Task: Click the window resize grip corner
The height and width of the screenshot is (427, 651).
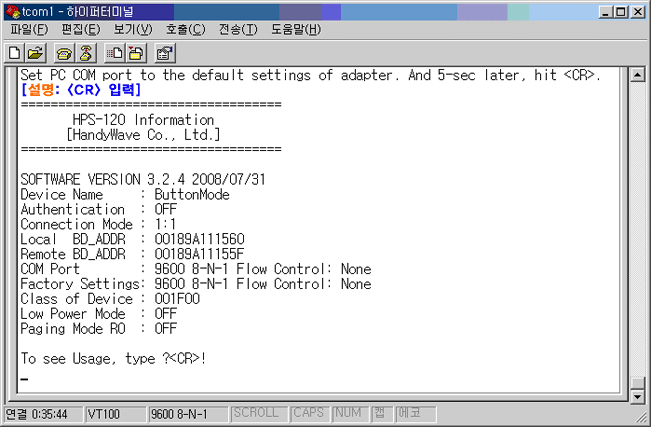Action: coord(641,418)
